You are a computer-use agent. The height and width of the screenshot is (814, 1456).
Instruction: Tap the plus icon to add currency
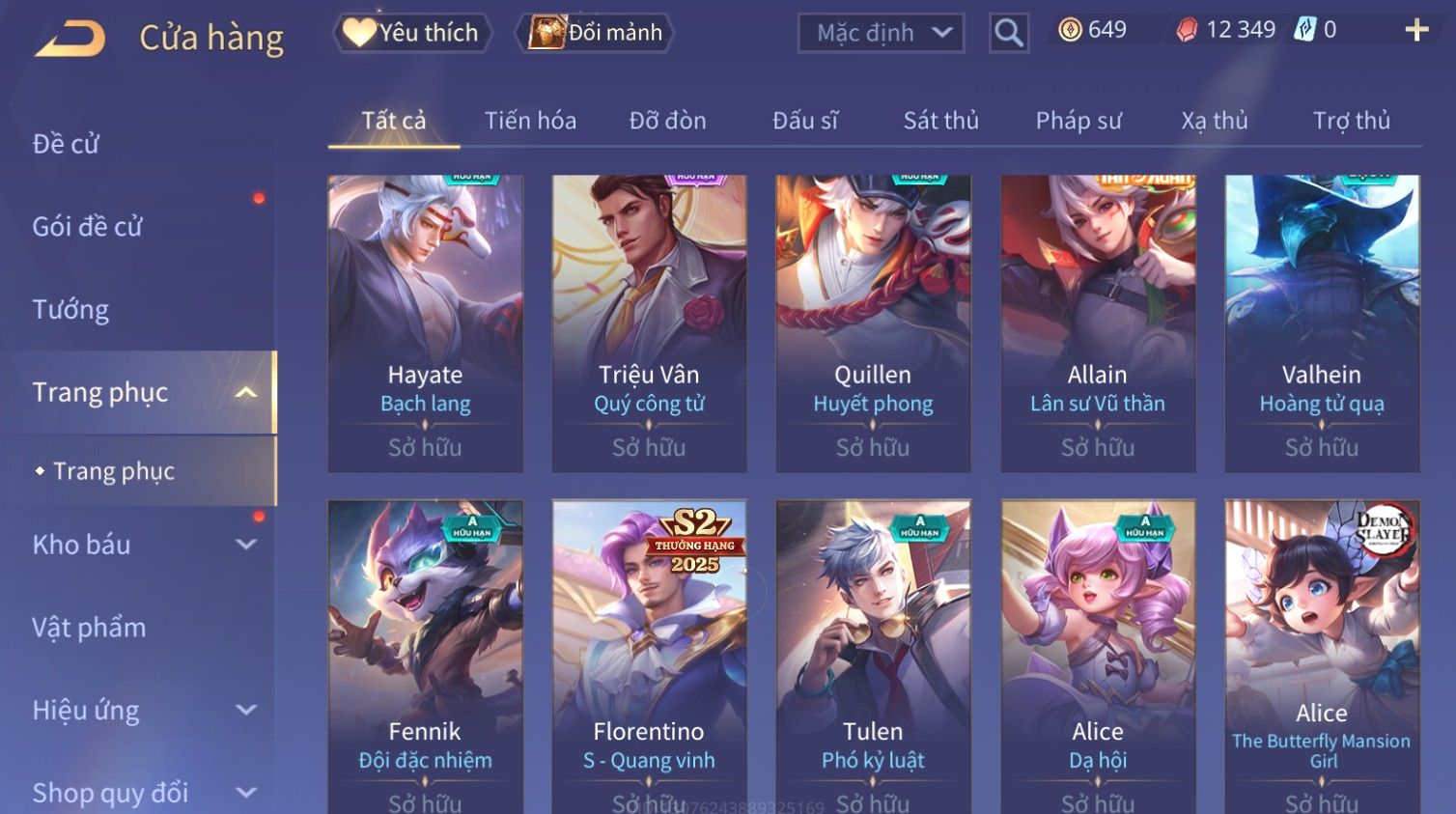click(x=1416, y=30)
